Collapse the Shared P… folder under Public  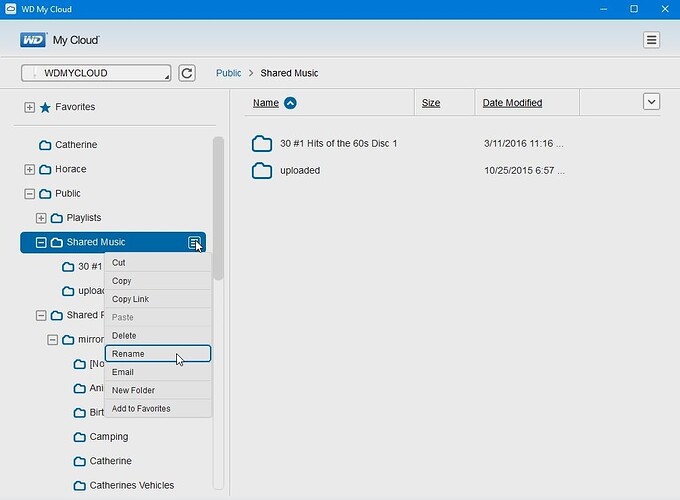(x=41, y=315)
